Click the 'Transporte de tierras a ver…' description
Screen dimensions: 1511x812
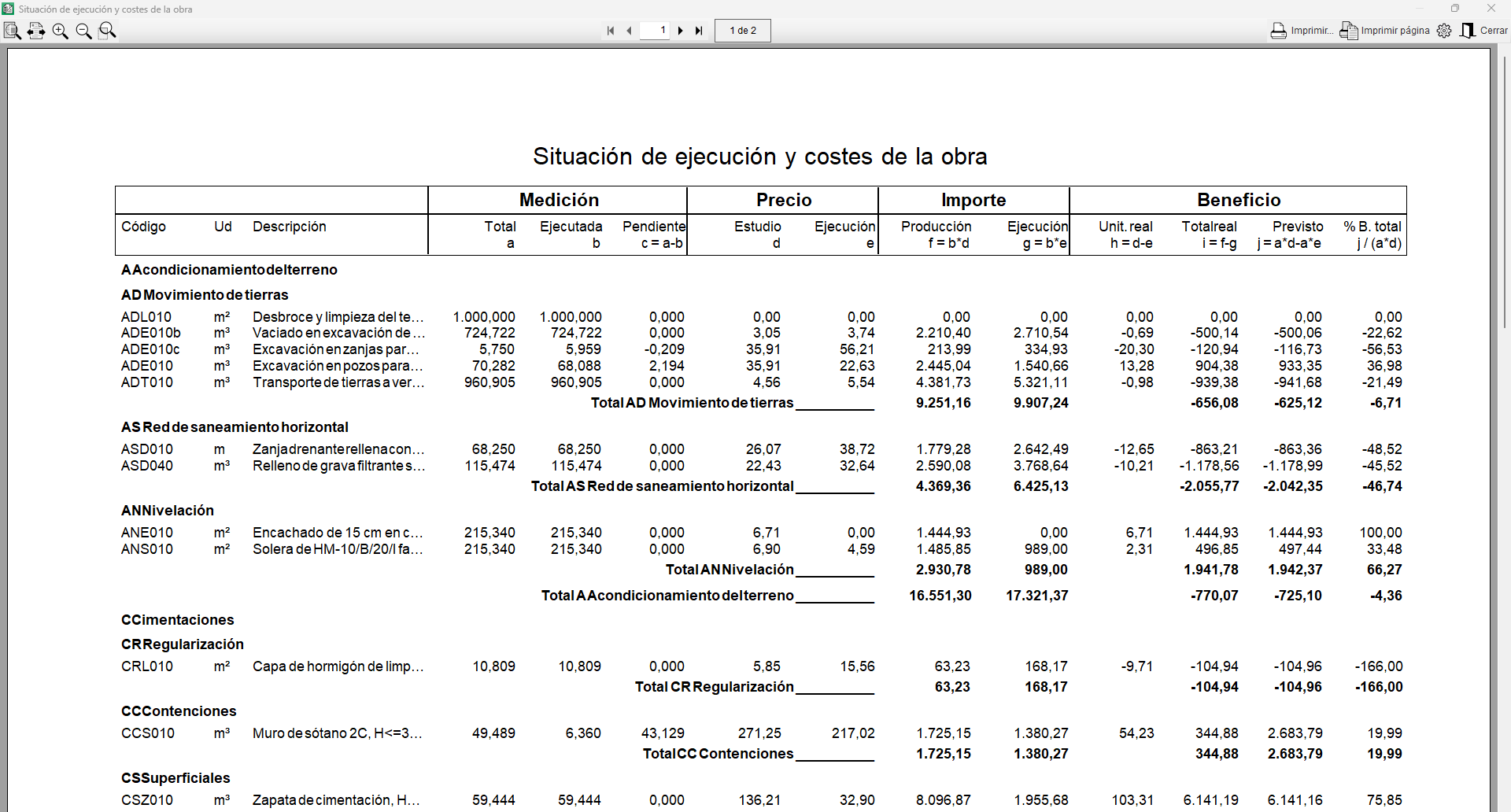coord(338,382)
